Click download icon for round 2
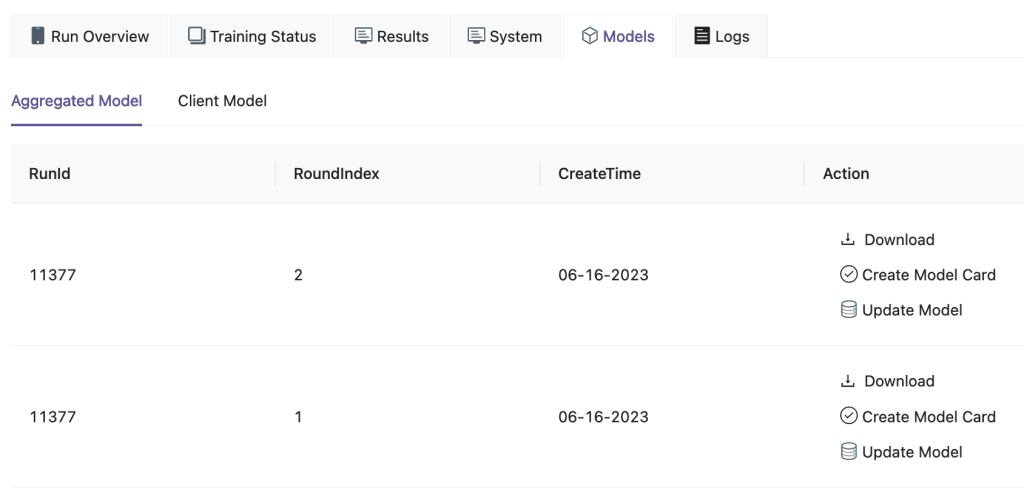Viewport: 1024px width, 489px height. (848, 240)
